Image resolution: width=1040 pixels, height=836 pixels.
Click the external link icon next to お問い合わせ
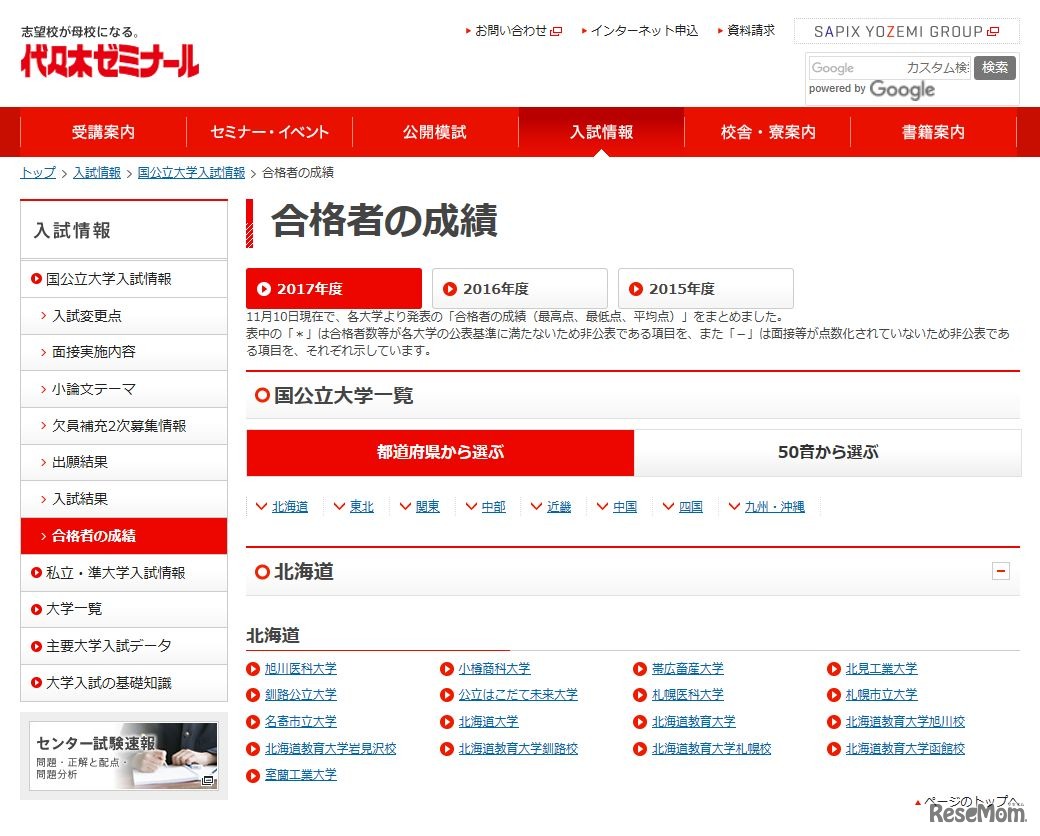tap(558, 31)
